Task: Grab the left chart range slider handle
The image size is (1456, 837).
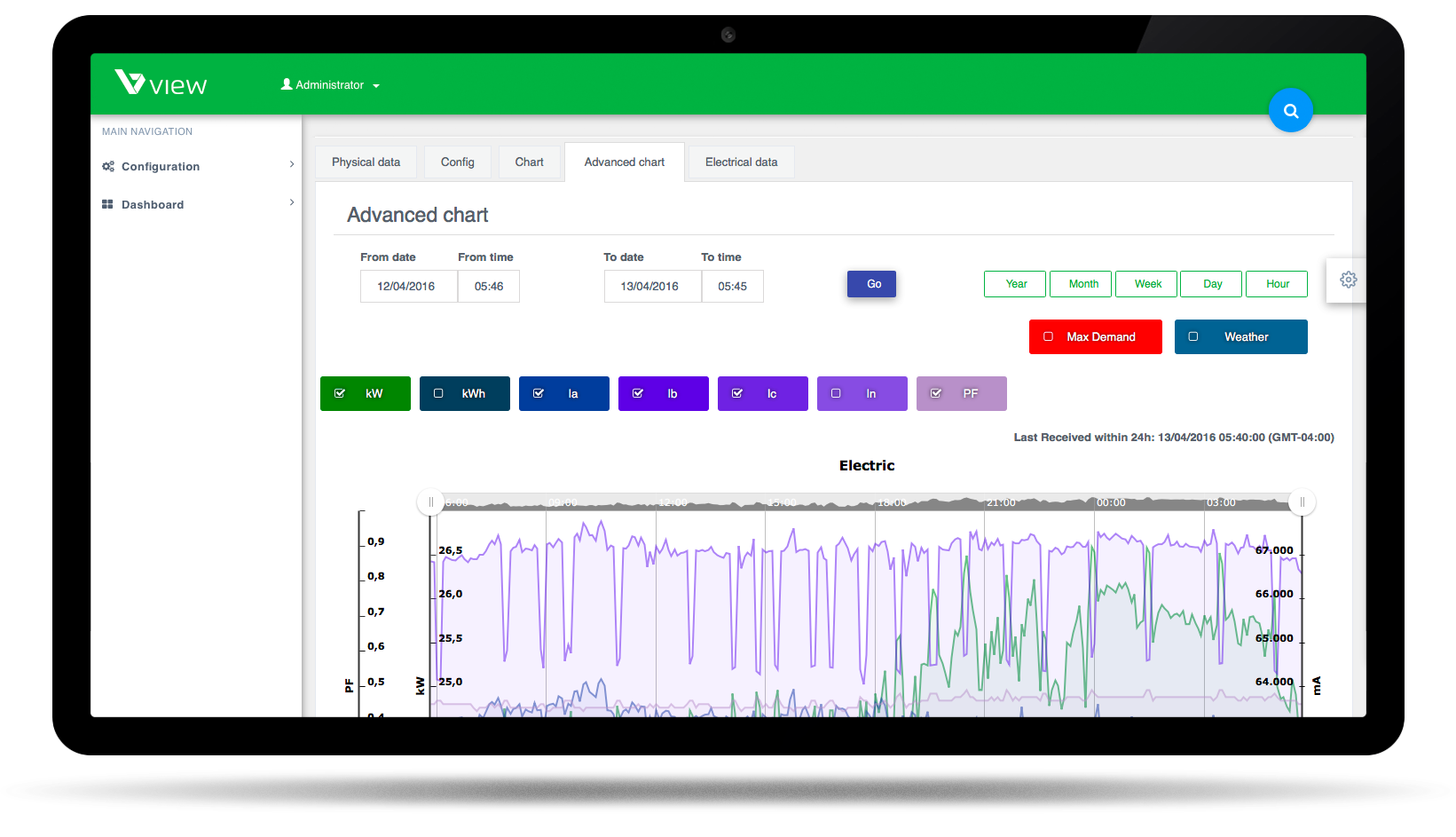Action: [x=431, y=502]
